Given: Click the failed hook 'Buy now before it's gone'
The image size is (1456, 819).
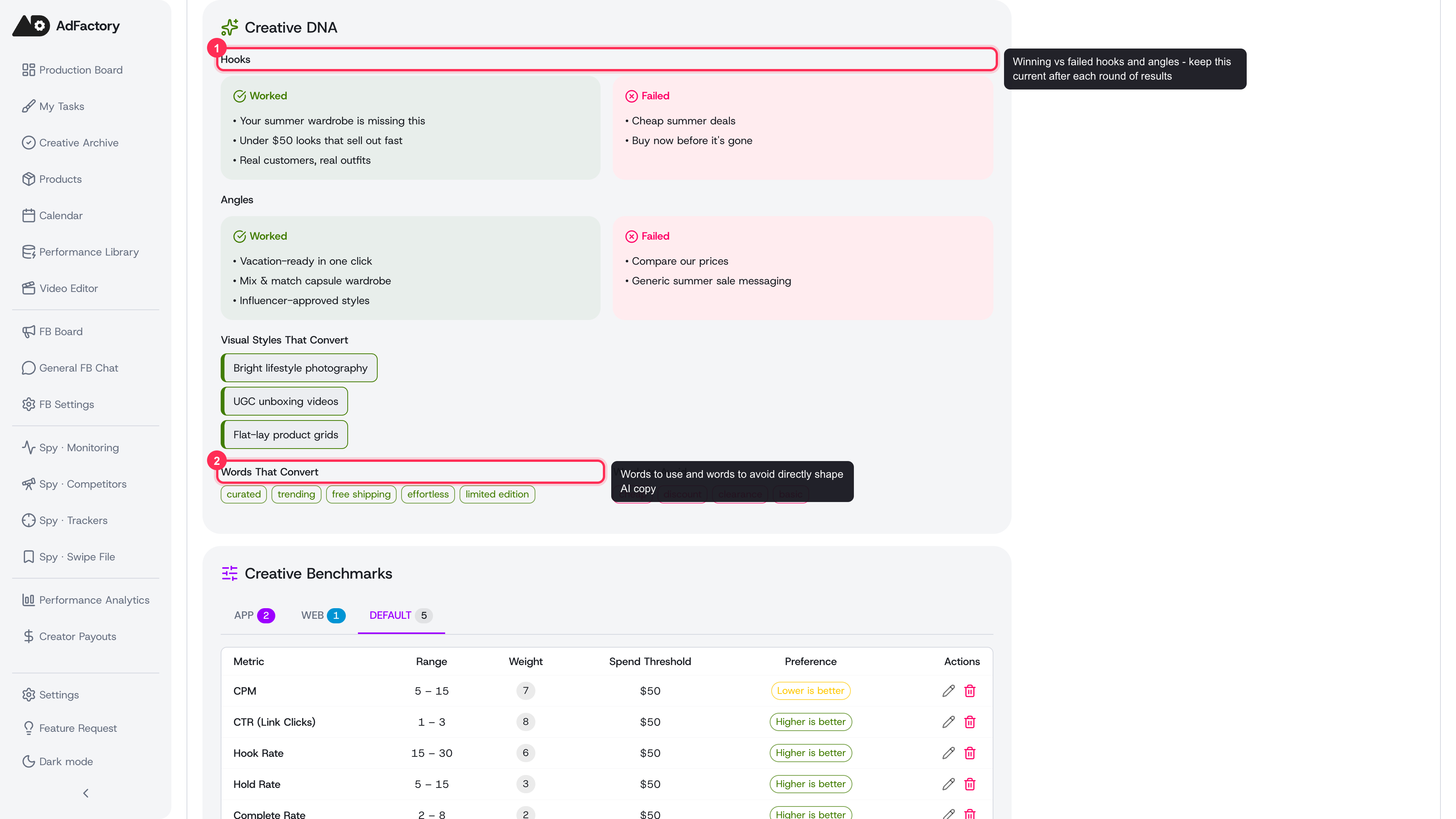Looking at the screenshot, I should coord(692,141).
